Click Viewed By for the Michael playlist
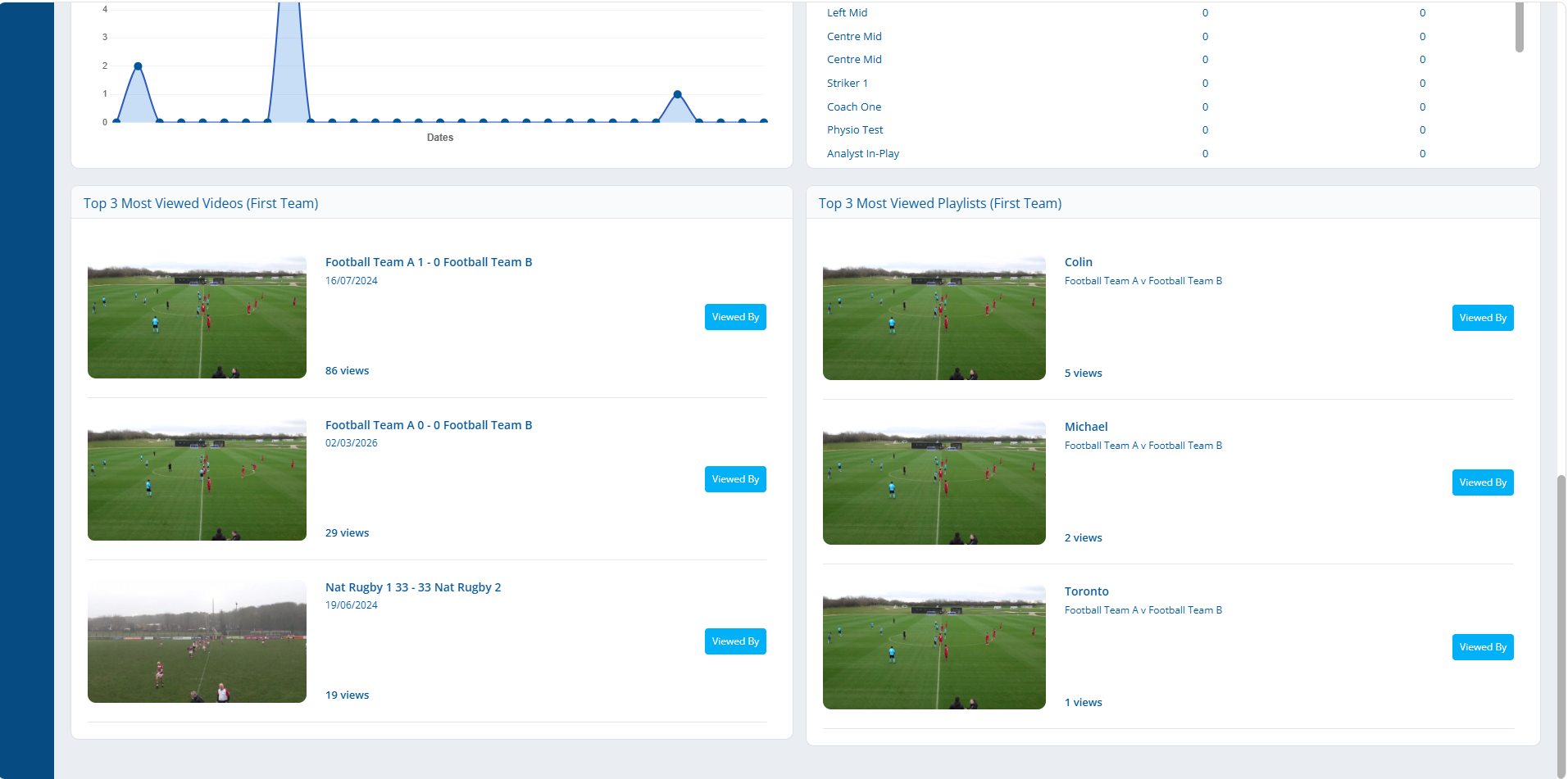This screenshot has width=1568, height=779. tap(1482, 482)
